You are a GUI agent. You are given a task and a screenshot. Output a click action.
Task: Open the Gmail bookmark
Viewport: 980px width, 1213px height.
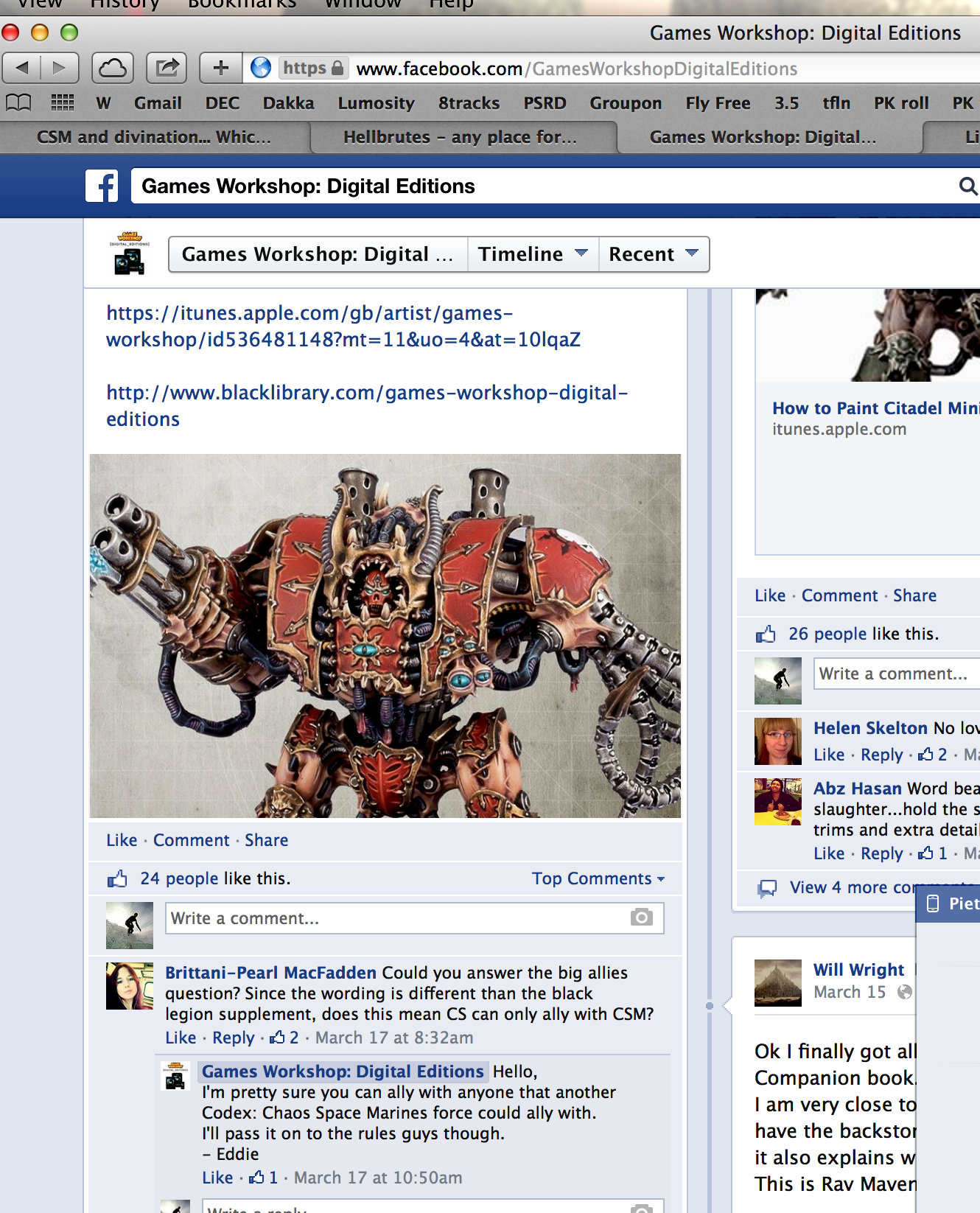[158, 103]
